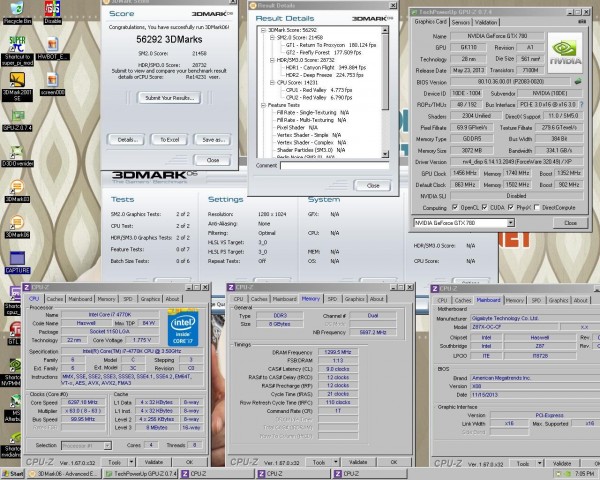Switch to Sensors tab in GPU-Z
600x480 pixels.
(x=461, y=22)
